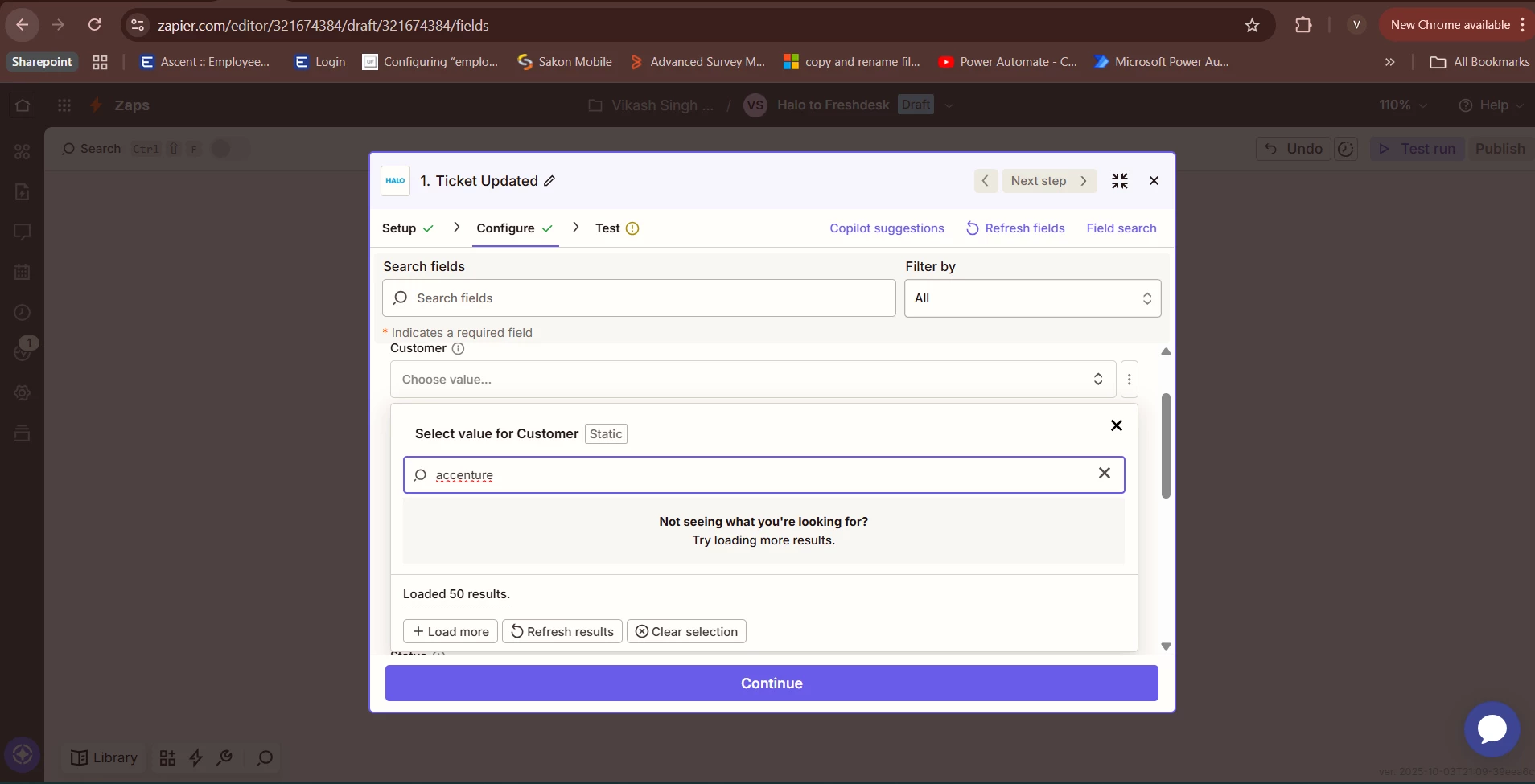Open the search icon in bottom toolbar
1535x784 pixels.
265,757
